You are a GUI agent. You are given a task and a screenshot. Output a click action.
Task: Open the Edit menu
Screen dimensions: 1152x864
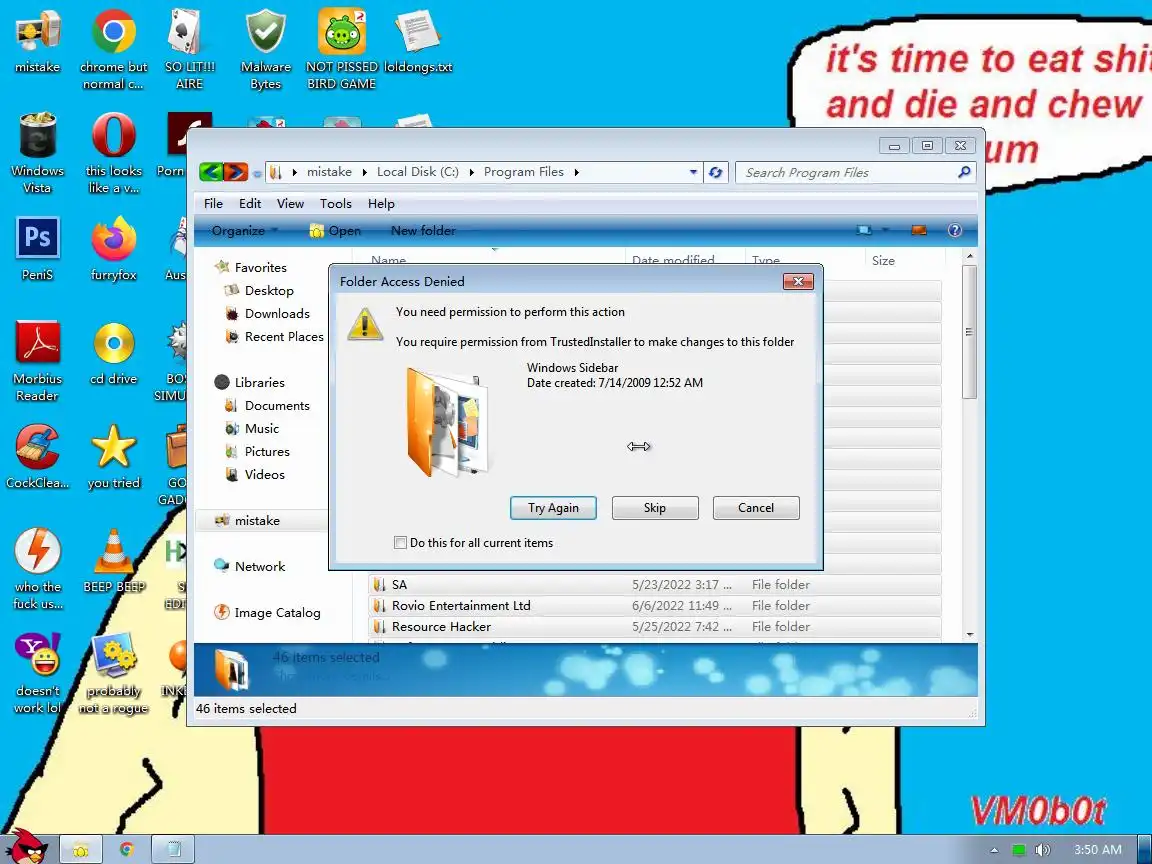pyautogui.click(x=250, y=204)
